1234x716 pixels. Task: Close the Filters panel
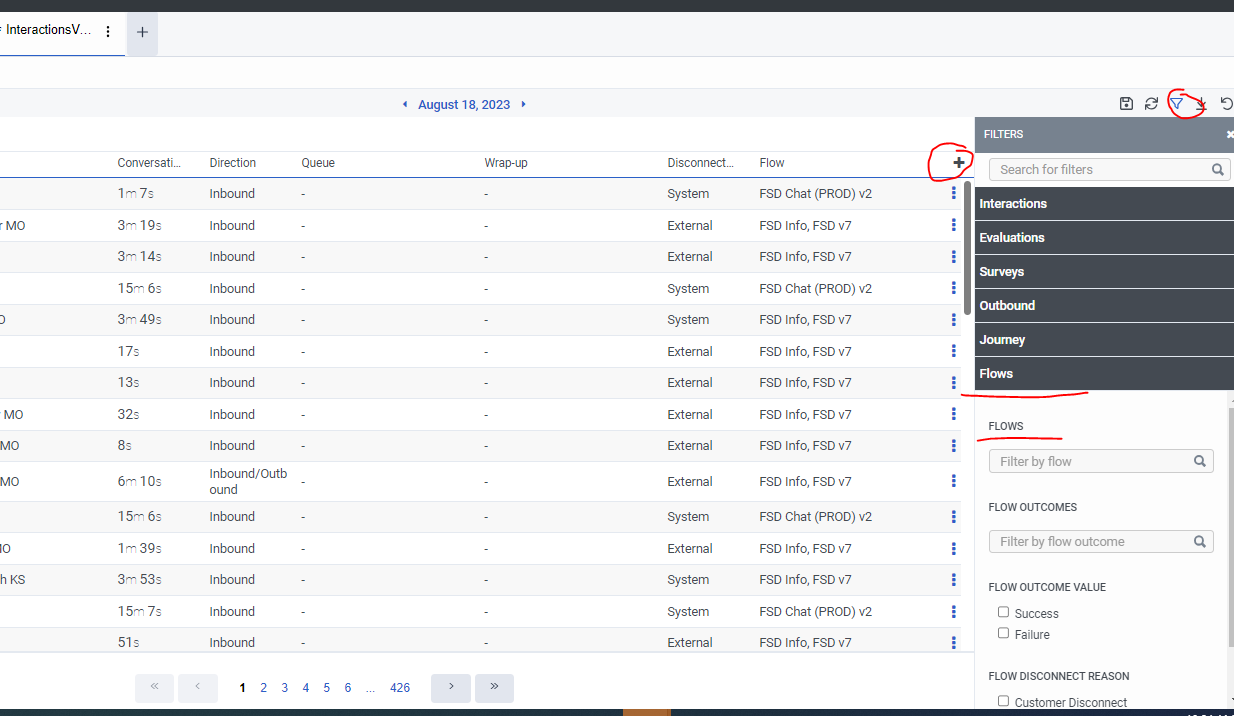coord(1229,134)
